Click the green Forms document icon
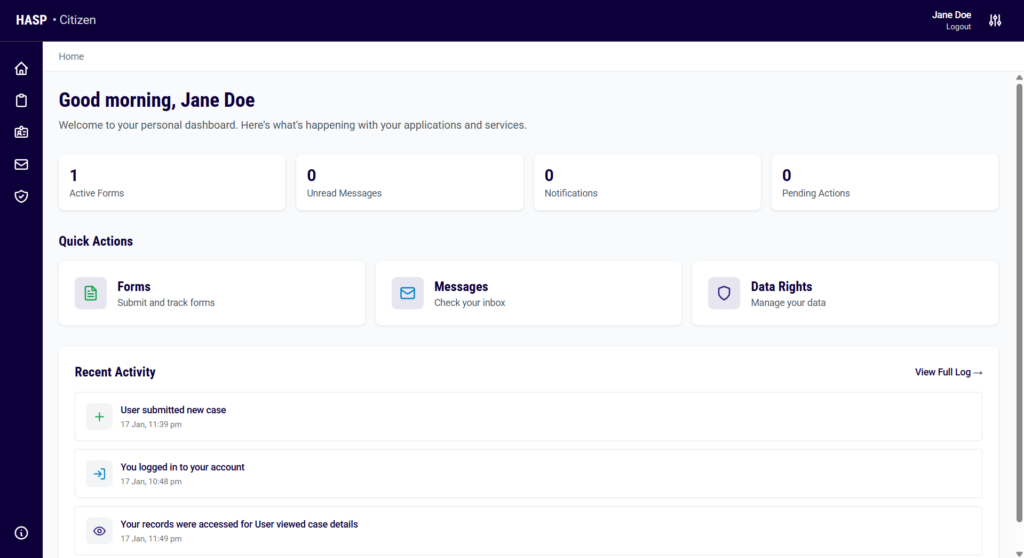 pyautogui.click(x=91, y=293)
